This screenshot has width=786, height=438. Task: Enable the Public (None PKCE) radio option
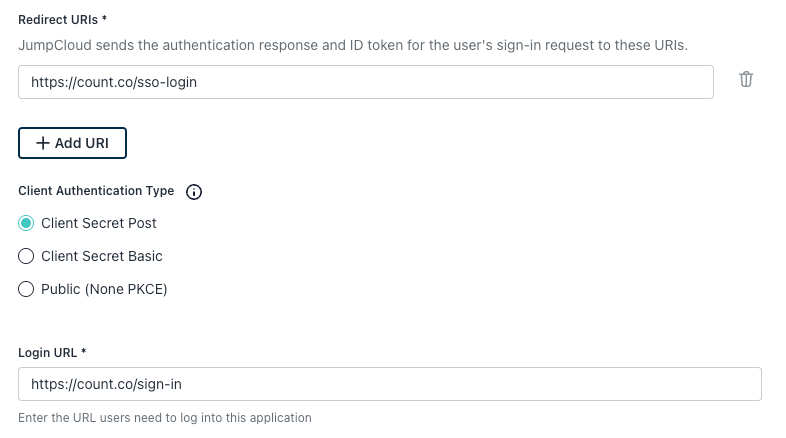tap(27, 289)
